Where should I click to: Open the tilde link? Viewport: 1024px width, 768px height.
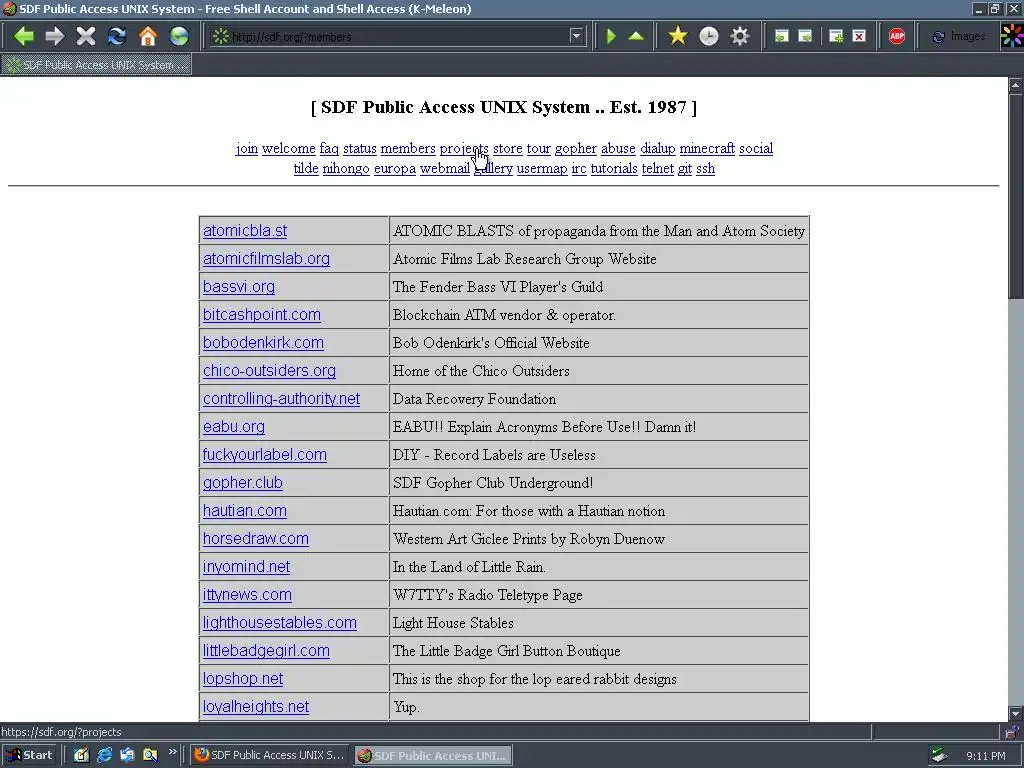click(306, 168)
